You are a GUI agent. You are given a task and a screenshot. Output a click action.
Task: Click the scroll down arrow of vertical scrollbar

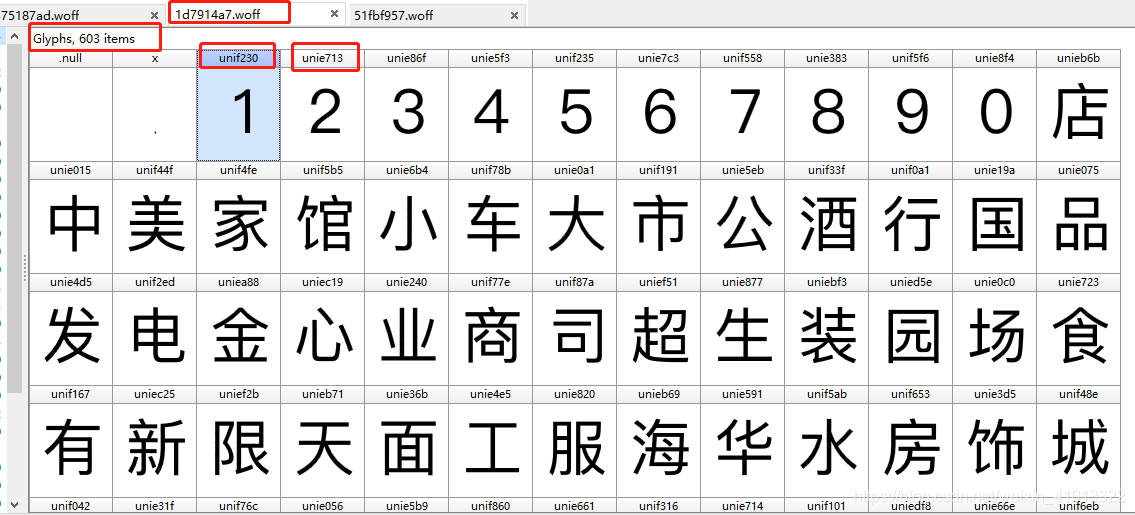pyautogui.click(x=14, y=505)
